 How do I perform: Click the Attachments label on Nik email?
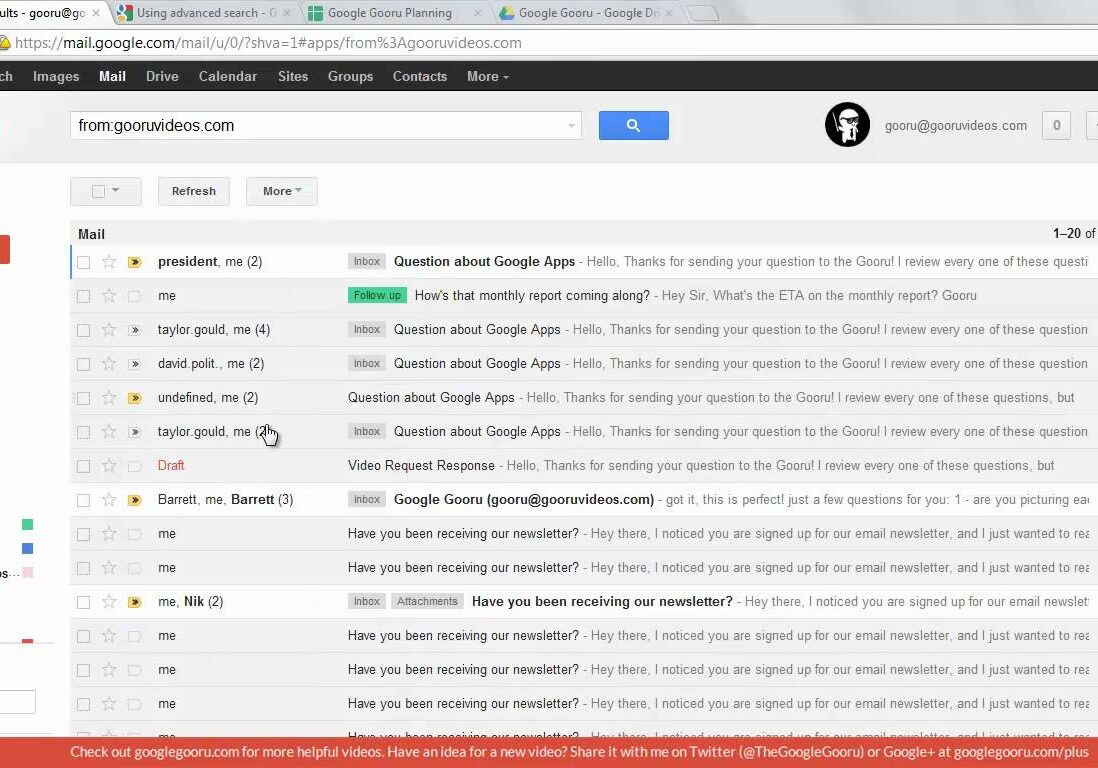(x=427, y=601)
